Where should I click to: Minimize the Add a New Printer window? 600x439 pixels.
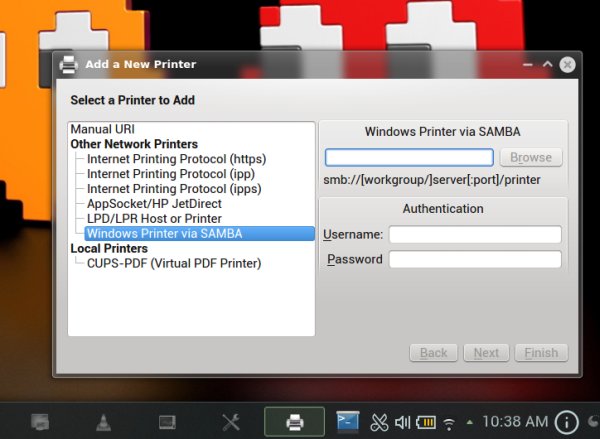point(528,65)
